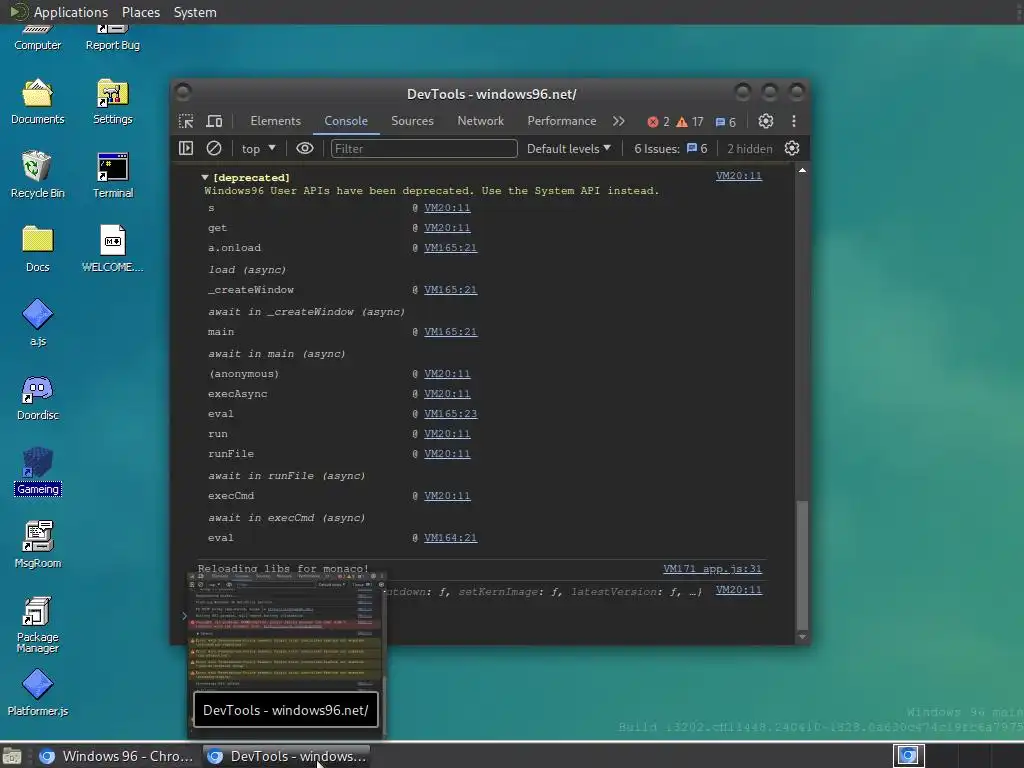Screen dimensions: 1024x768
Task: Open the Report Bug desktop icon
Action: click(112, 38)
